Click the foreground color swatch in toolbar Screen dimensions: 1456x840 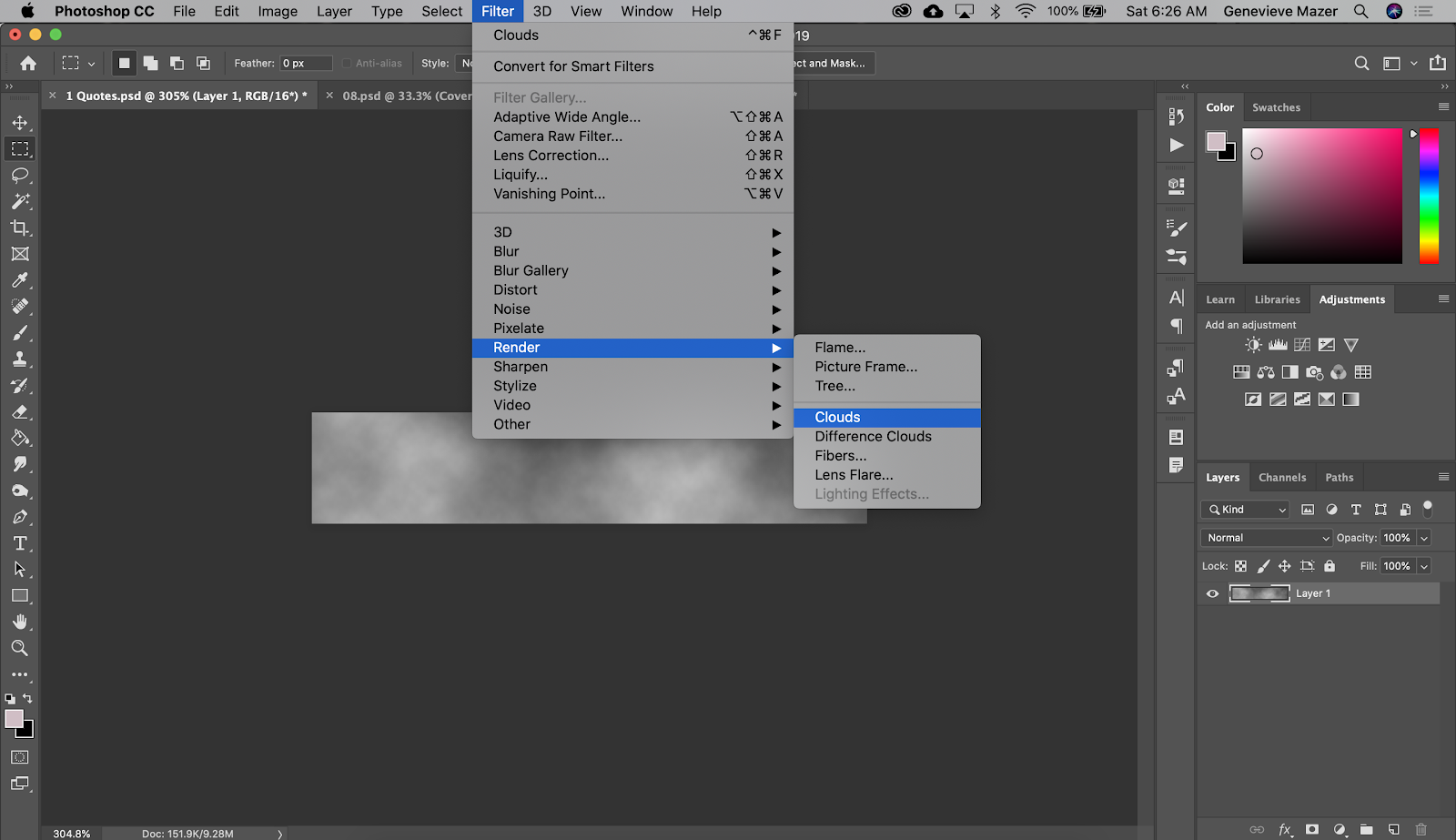click(x=14, y=719)
